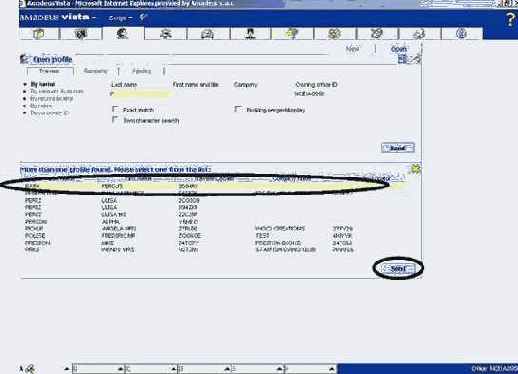Select the By name search option
The height and width of the screenshot is (374, 518).
(42, 84)
